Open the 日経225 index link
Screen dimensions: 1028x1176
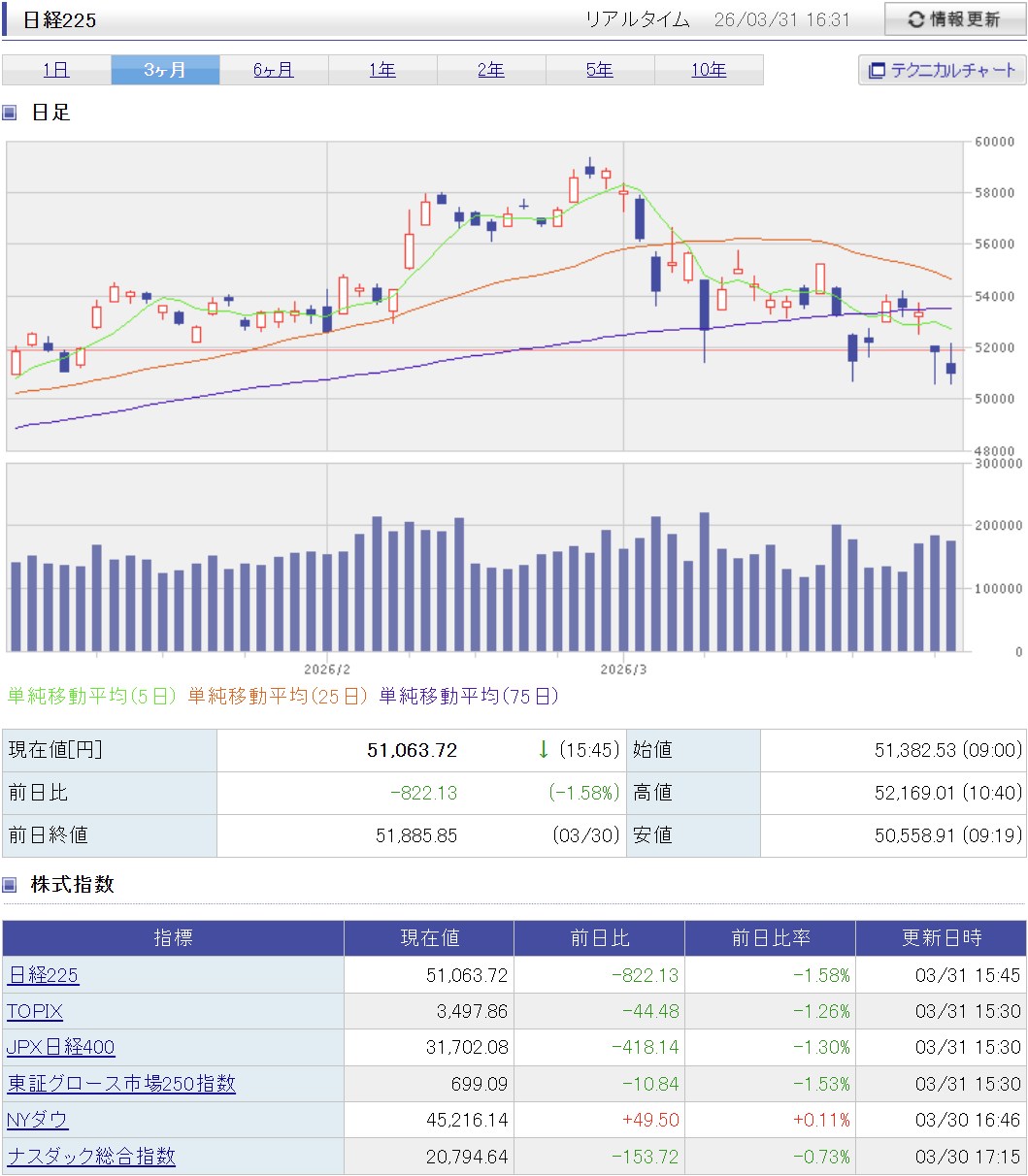[43, 975]
